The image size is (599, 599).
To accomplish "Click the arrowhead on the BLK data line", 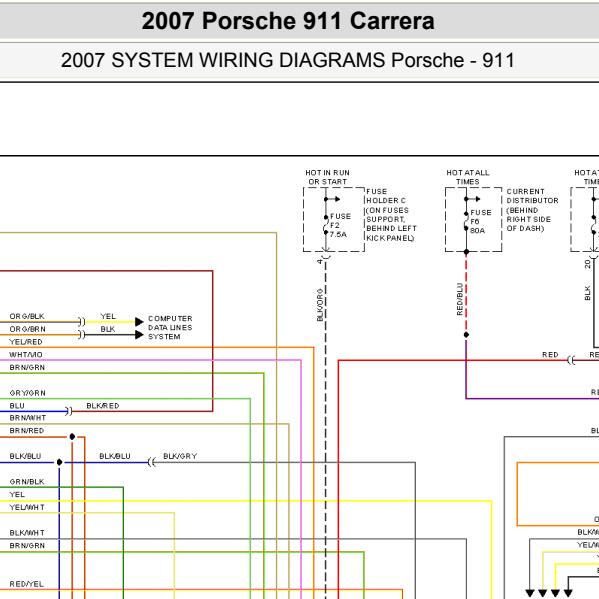I will (139, 335).
